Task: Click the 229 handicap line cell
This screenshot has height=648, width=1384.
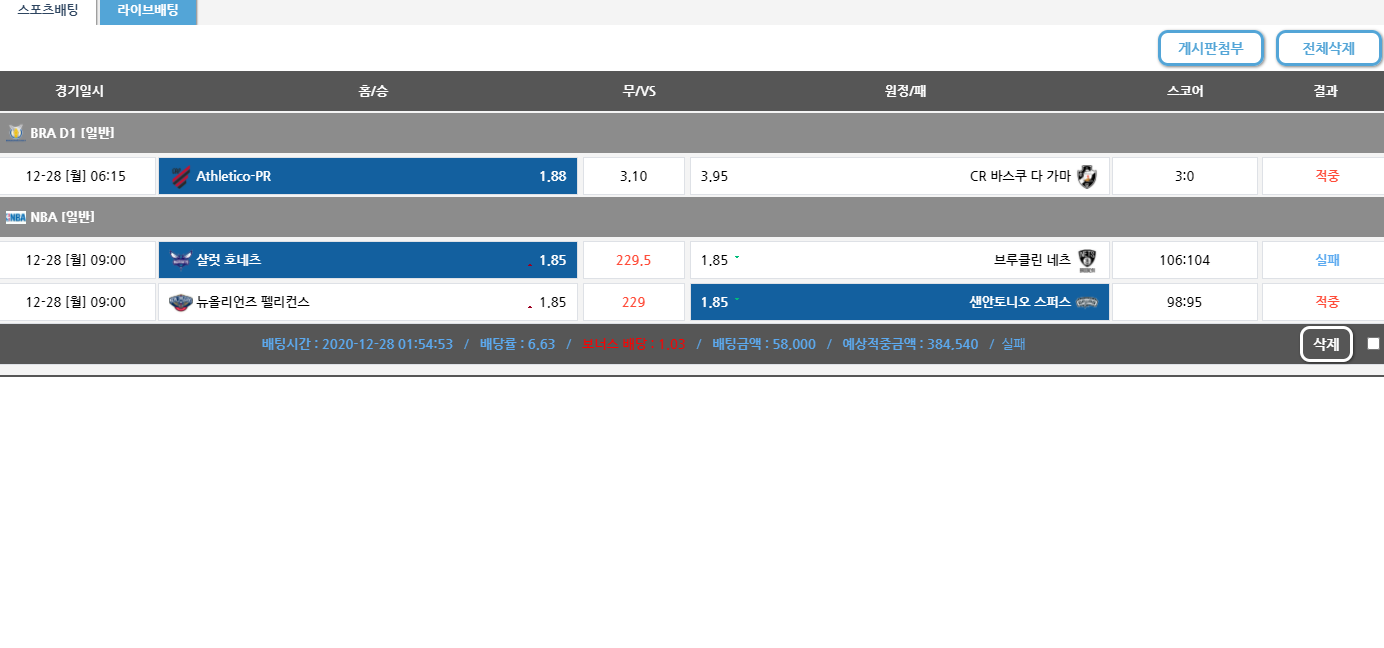Action: 633,303
